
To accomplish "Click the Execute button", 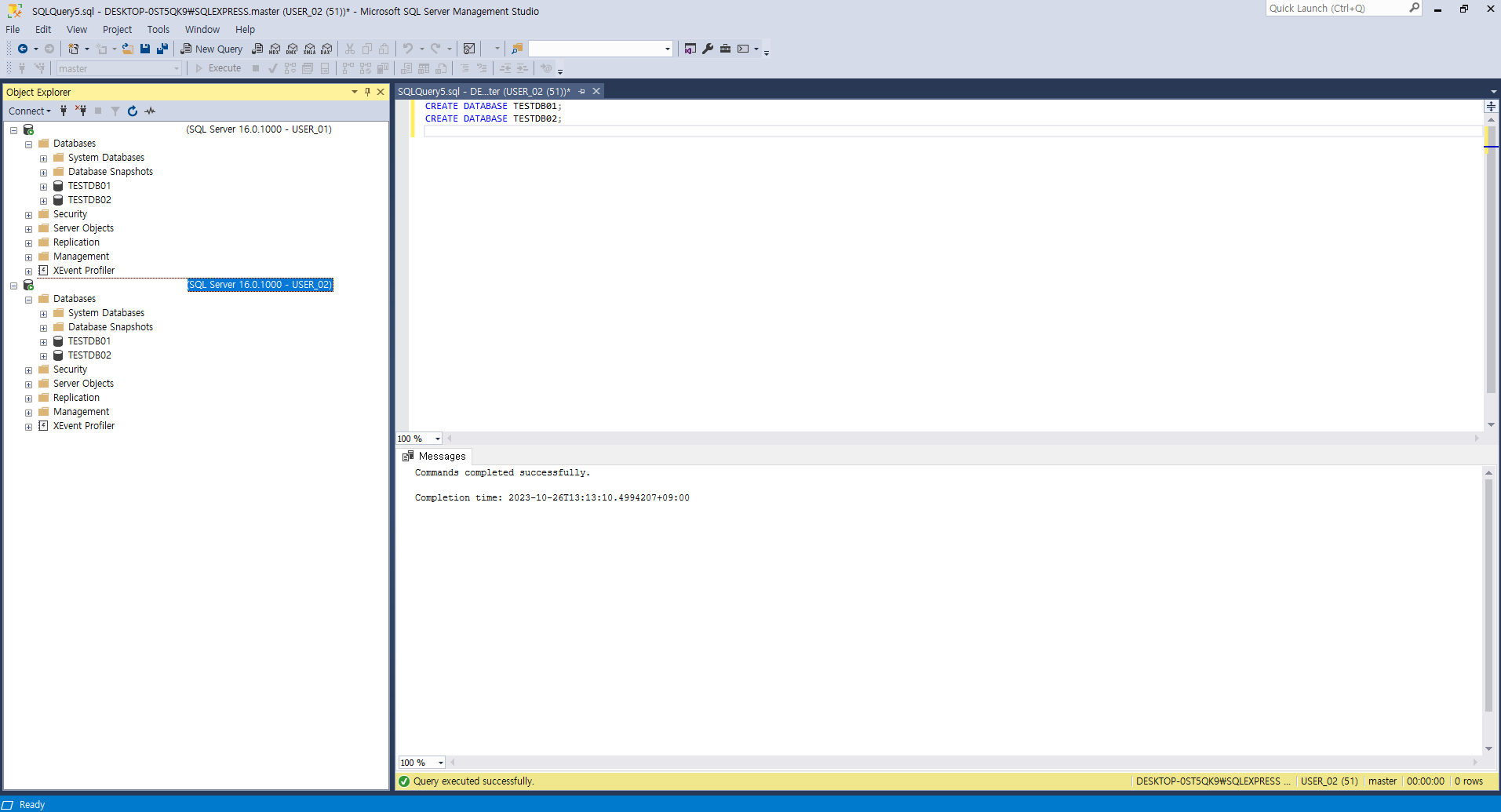I will 218,68.
